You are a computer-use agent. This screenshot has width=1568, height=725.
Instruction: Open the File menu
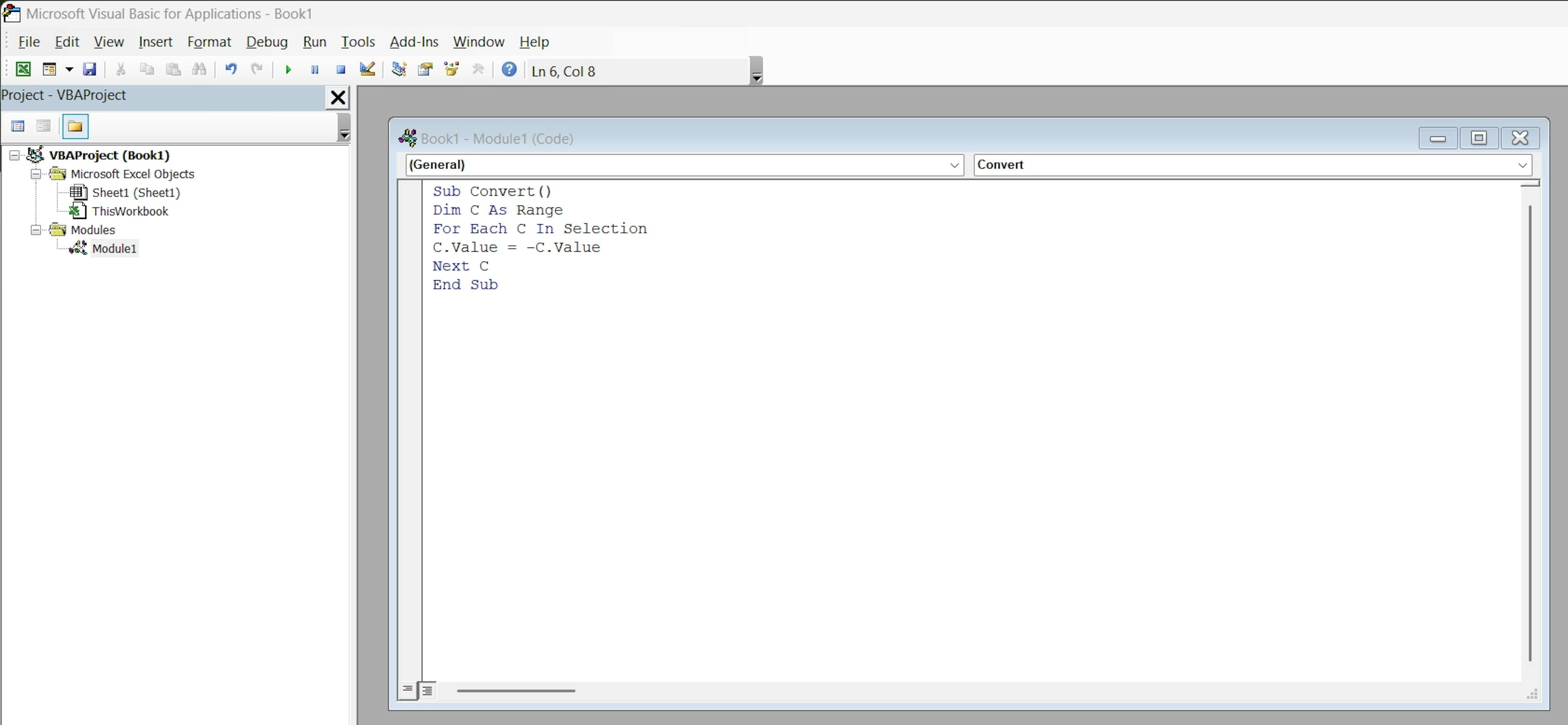pyautogui.click(x=29, y=41)
